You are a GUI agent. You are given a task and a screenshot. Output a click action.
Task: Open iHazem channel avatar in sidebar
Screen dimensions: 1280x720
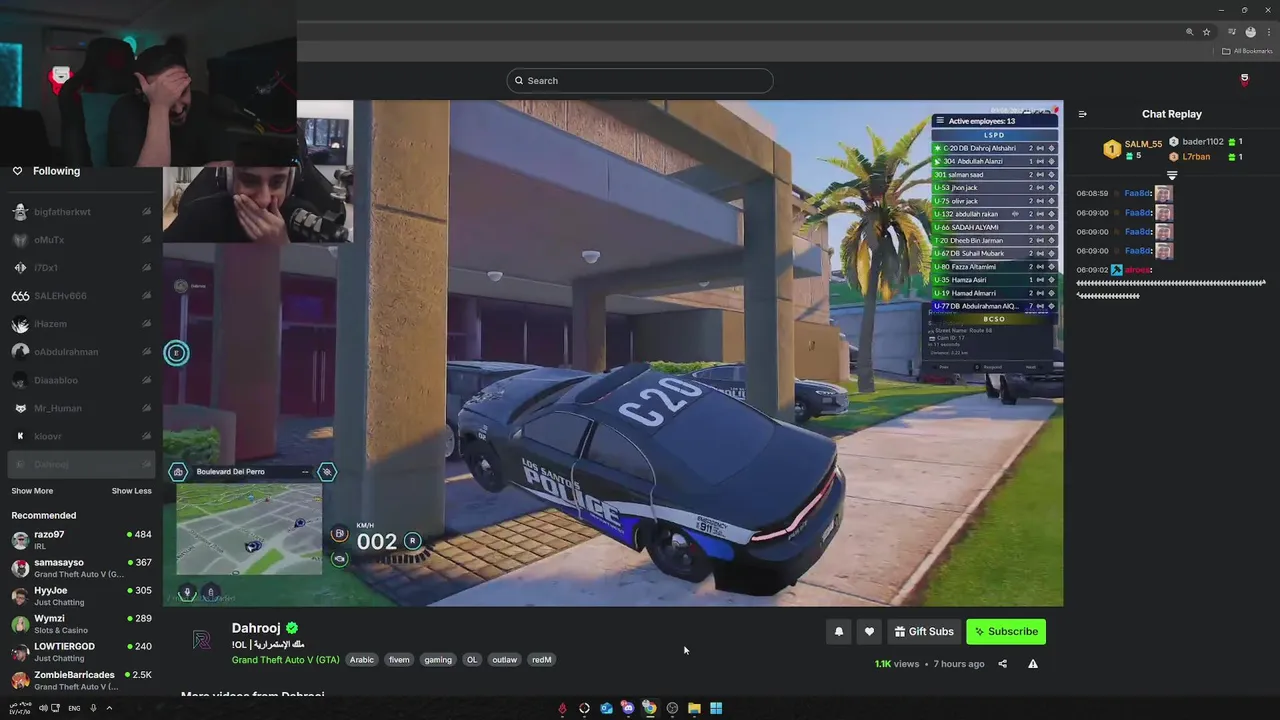click(20, 324)
